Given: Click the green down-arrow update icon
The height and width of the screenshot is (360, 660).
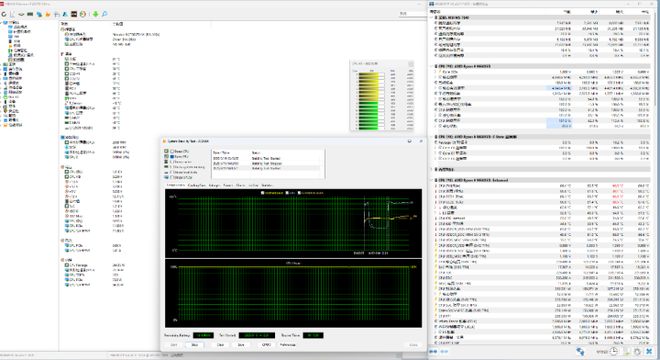Looking at the screenshot, I should coord(96,14).
